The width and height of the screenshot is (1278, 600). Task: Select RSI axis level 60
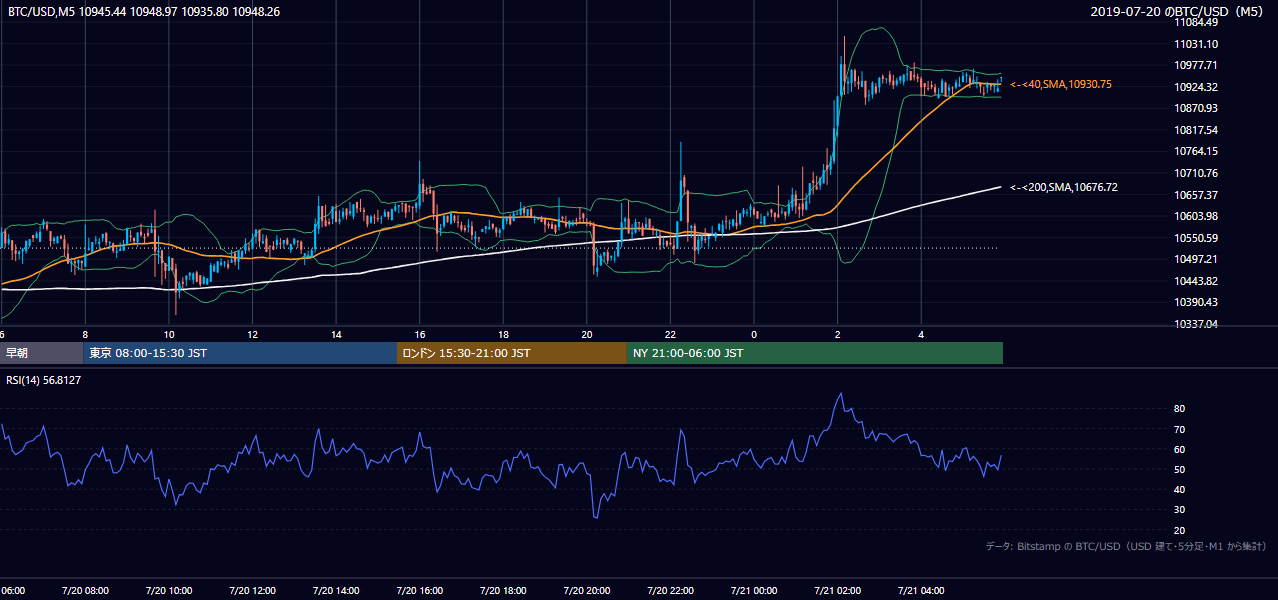[x=1179, y=449]
